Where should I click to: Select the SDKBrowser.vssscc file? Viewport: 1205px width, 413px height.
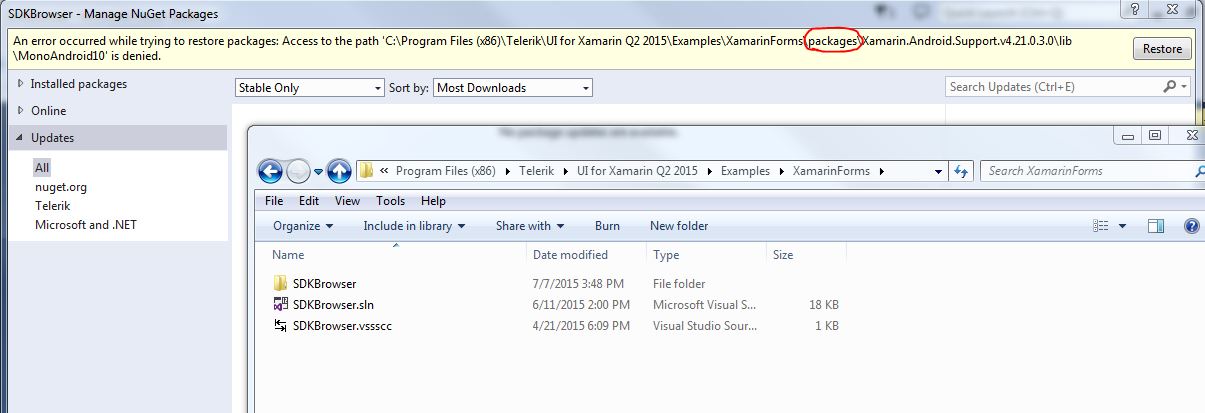point(341,326)
